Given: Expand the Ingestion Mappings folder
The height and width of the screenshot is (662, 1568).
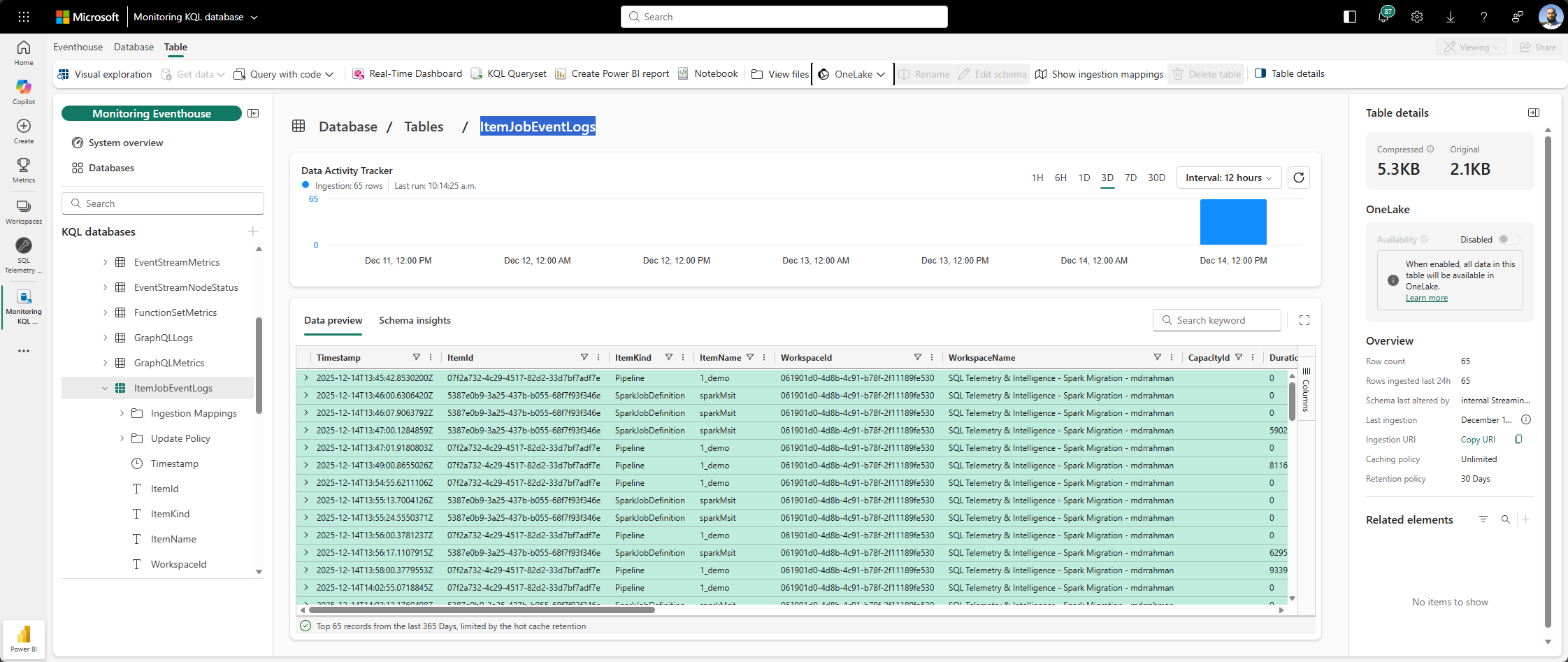Looking at the screenshot, I should (x=122, y=413).
